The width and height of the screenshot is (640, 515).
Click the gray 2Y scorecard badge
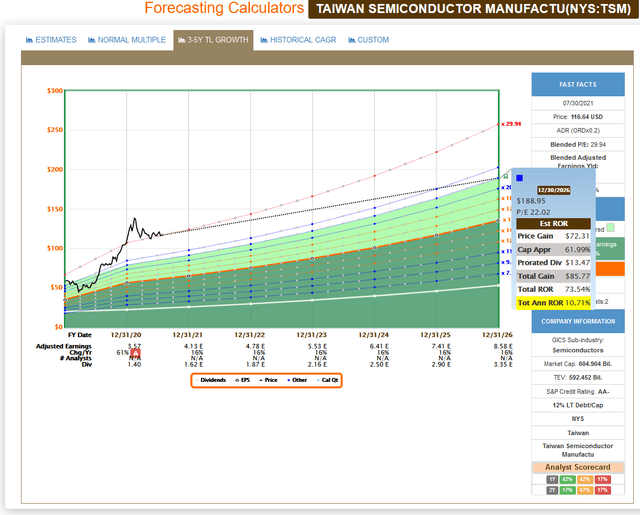(552, 490)
